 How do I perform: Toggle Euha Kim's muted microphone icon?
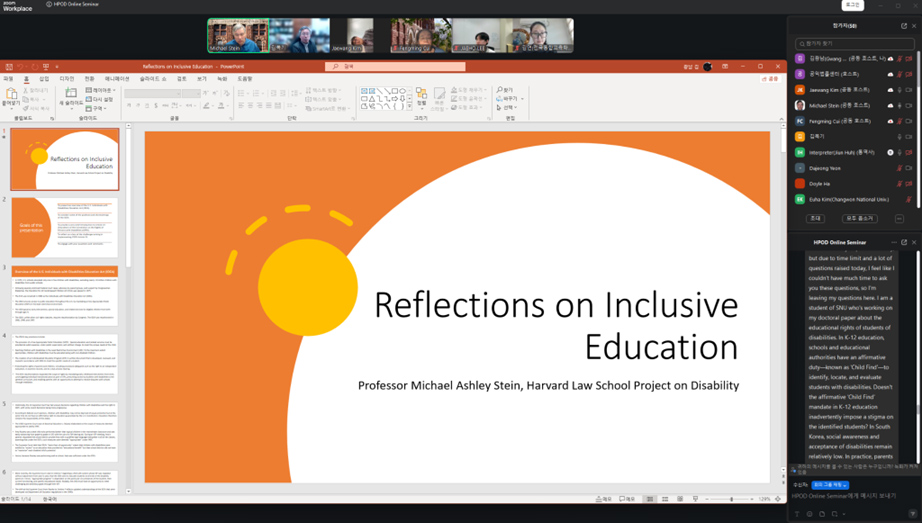coord(908,199)
